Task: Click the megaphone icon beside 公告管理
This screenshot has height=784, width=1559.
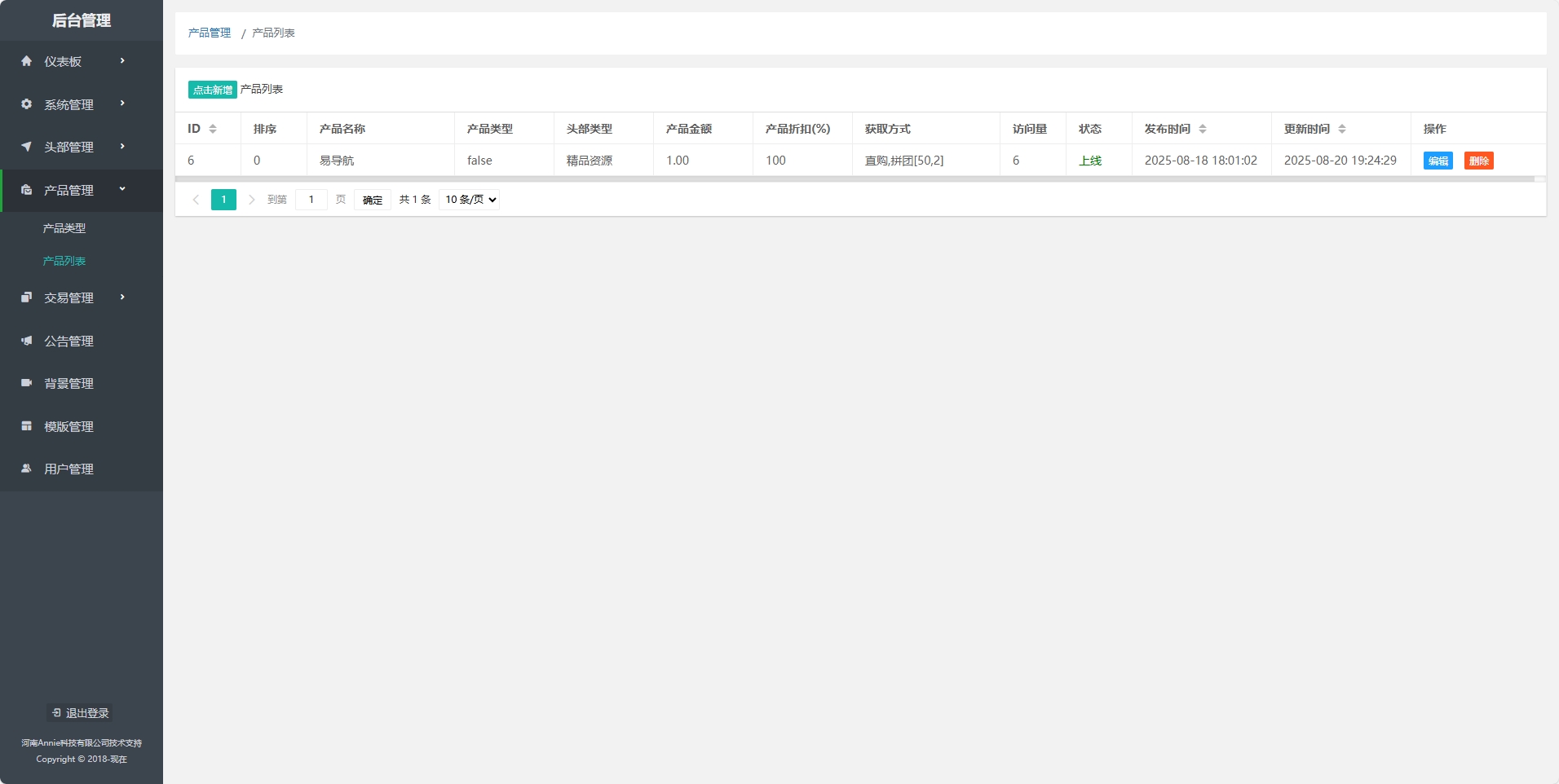Action: coord(26,341)
